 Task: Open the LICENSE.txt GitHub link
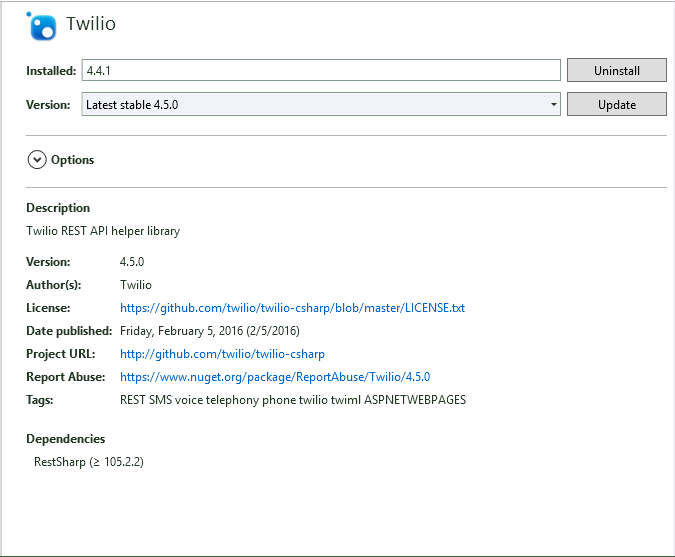click(292, 308)
